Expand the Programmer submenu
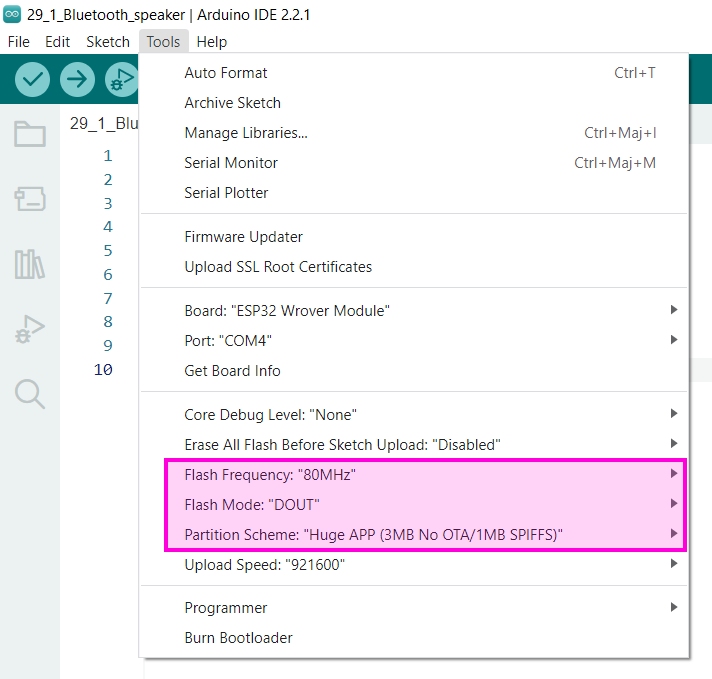Image resolution: width=712 pixels, height=679 pixels. point(414,608)
